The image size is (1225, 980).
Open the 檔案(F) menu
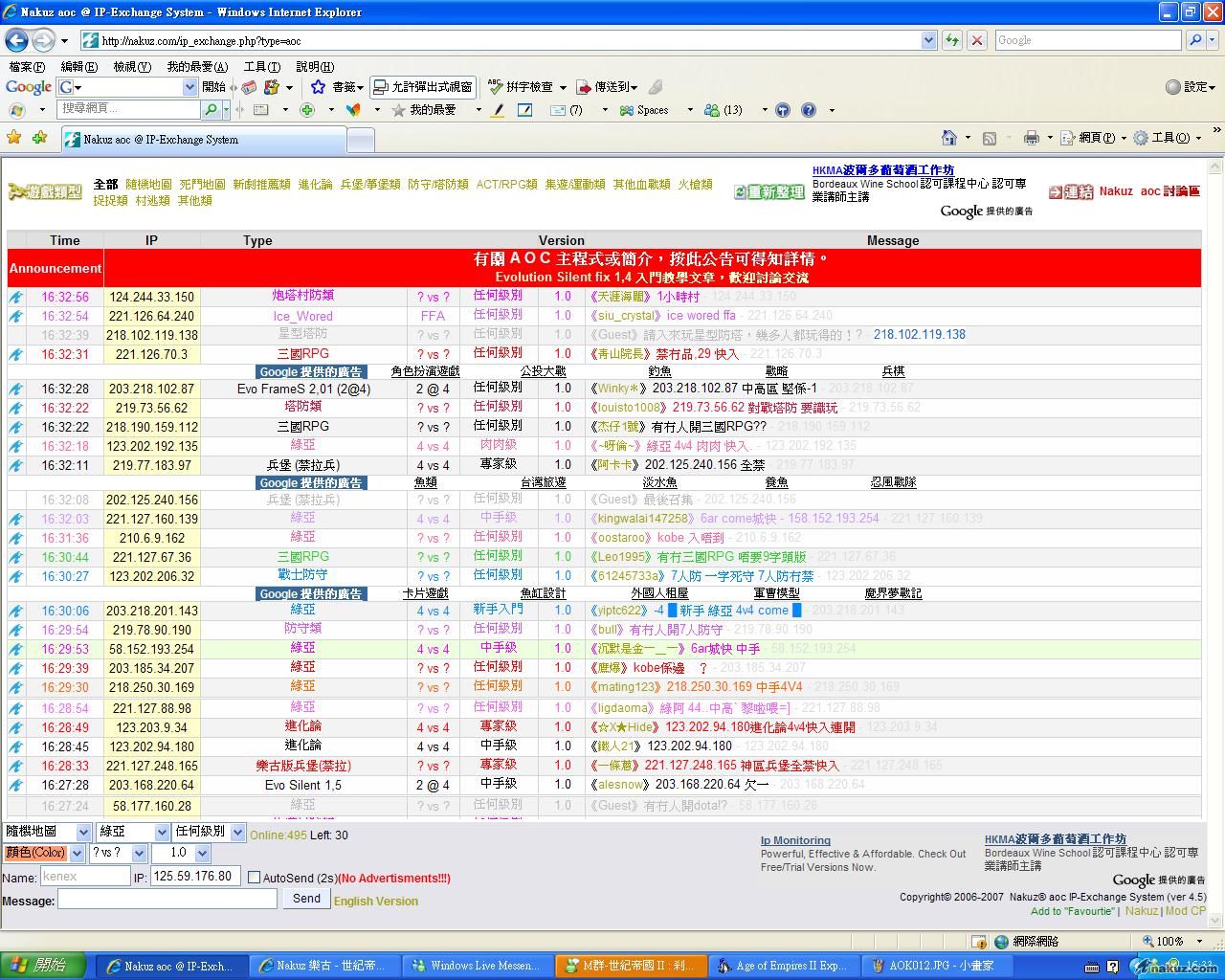coord(27,66)
